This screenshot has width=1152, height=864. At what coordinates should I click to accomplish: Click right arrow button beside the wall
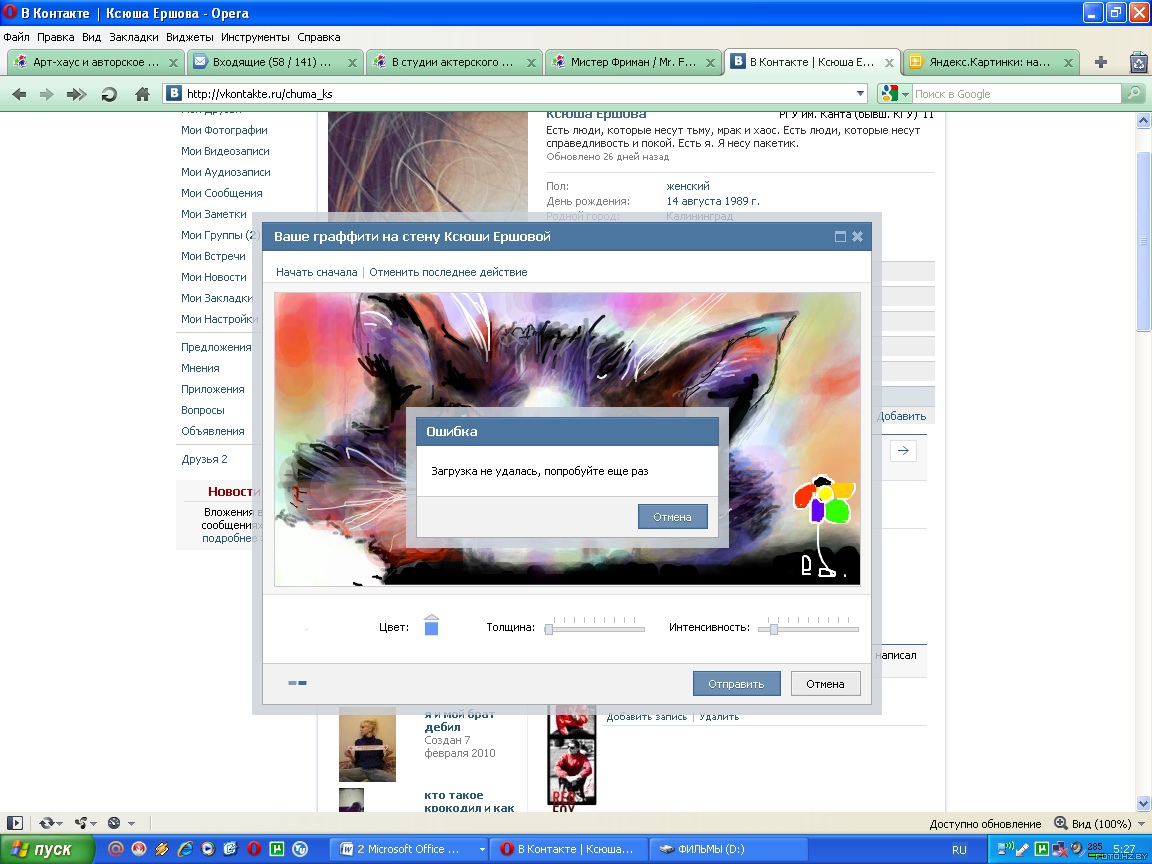903,450
